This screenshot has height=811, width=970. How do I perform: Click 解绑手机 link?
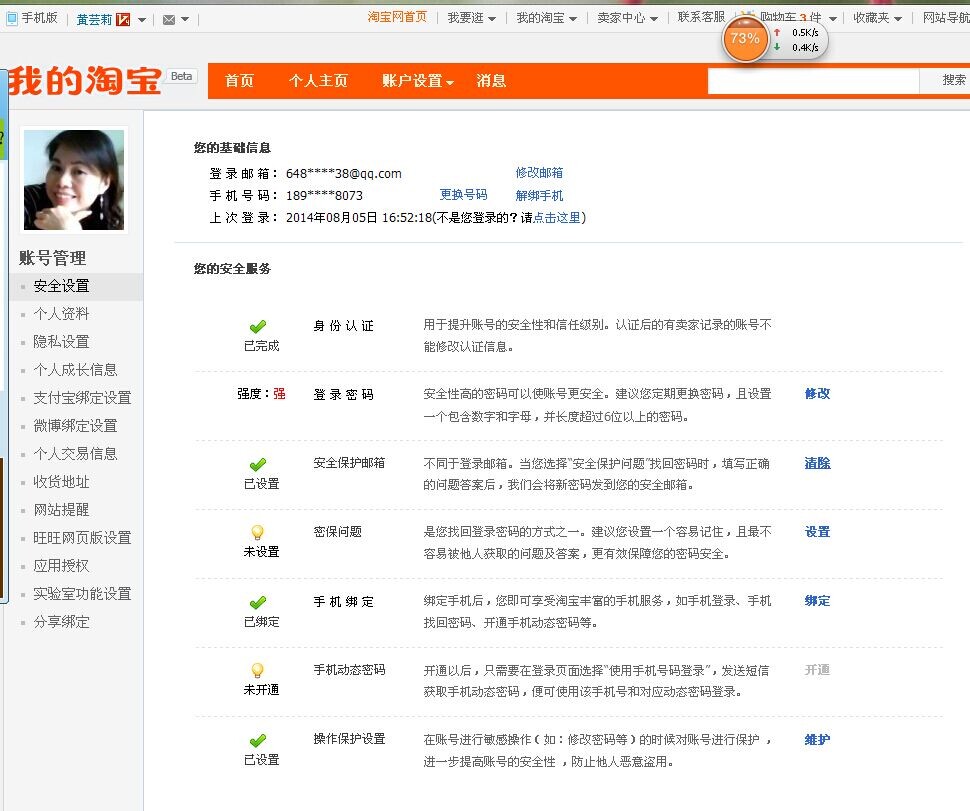[x=539, y=195]
